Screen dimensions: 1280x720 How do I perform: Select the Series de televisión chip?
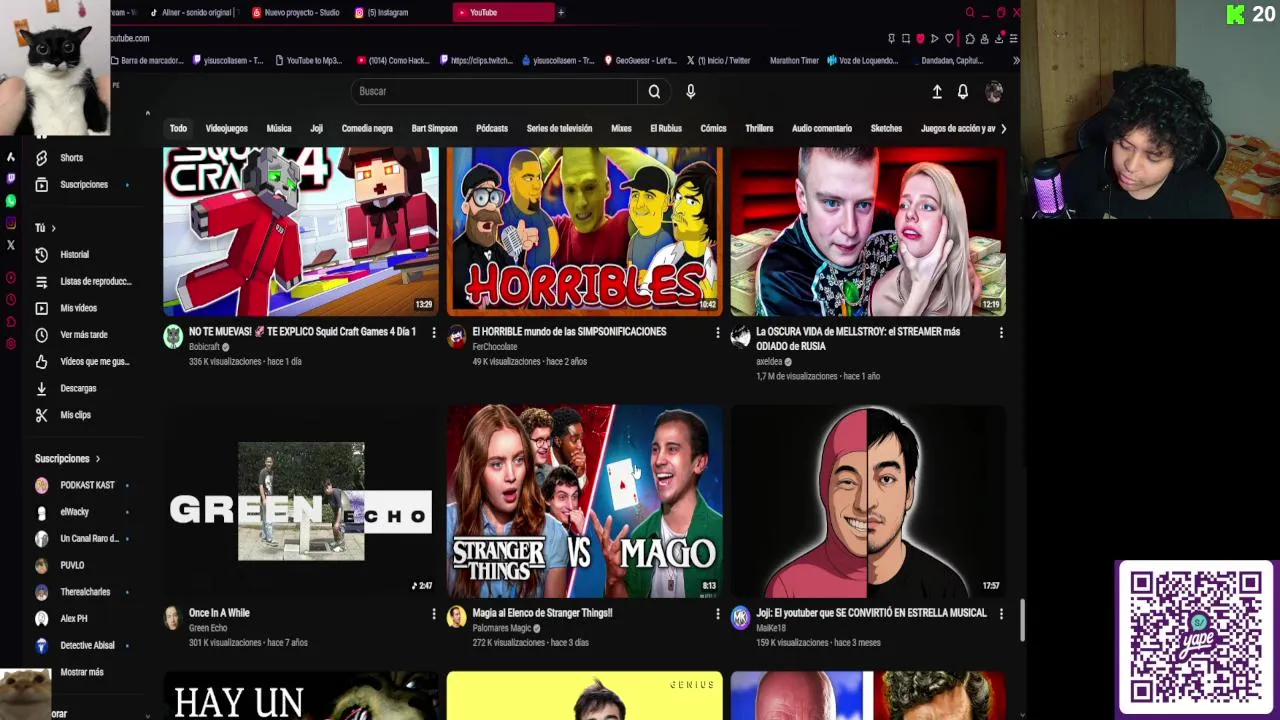559,129
